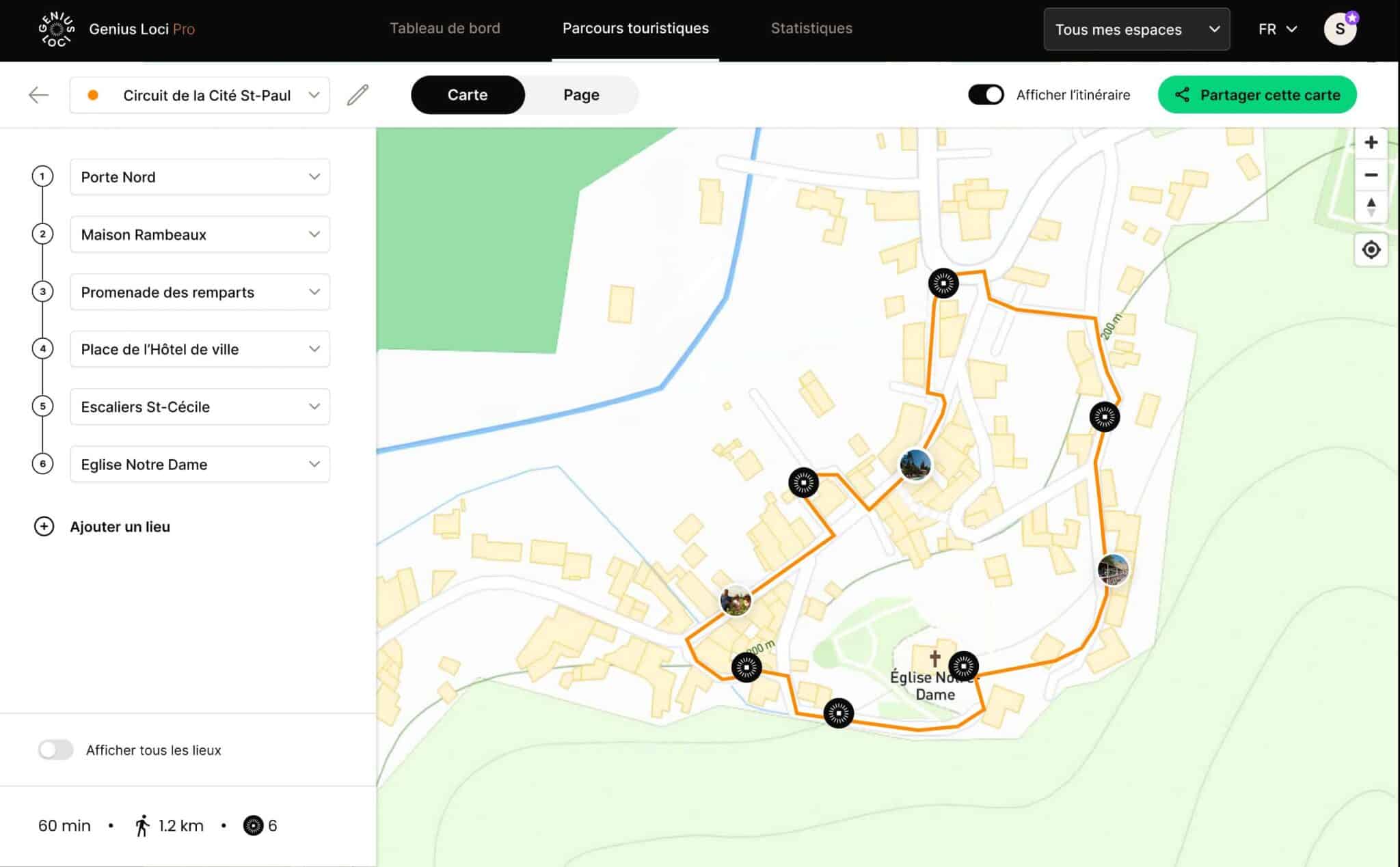Open the Tableau de bord tab
The height and width of the screenshot is (867, 1400).
click(445, 29)
